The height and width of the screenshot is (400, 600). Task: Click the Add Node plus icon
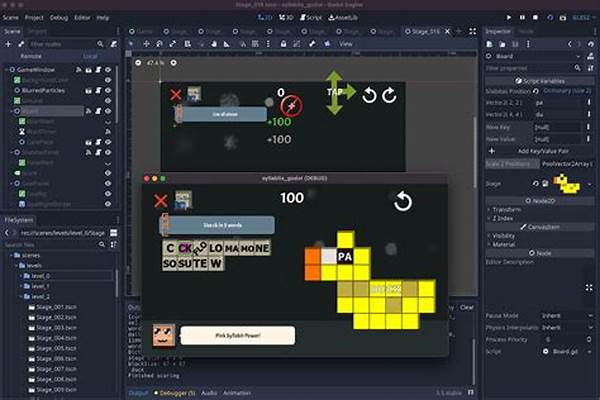click(10, 44)
